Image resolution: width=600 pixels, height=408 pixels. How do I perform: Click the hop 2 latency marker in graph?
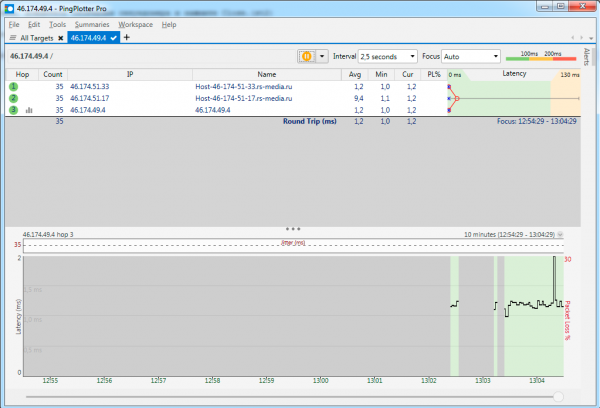click(457, 98)
